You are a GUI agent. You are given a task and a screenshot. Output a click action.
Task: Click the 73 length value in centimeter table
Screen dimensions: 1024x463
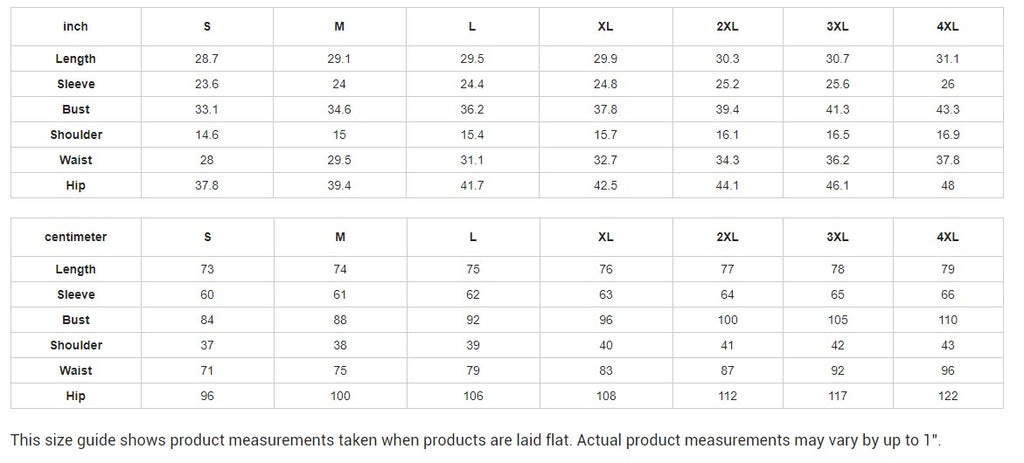click(x=207, y=269)
